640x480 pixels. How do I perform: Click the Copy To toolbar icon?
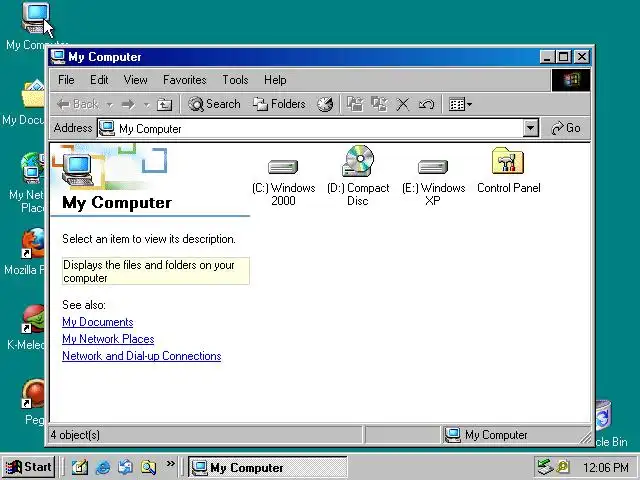coord(379,104)
